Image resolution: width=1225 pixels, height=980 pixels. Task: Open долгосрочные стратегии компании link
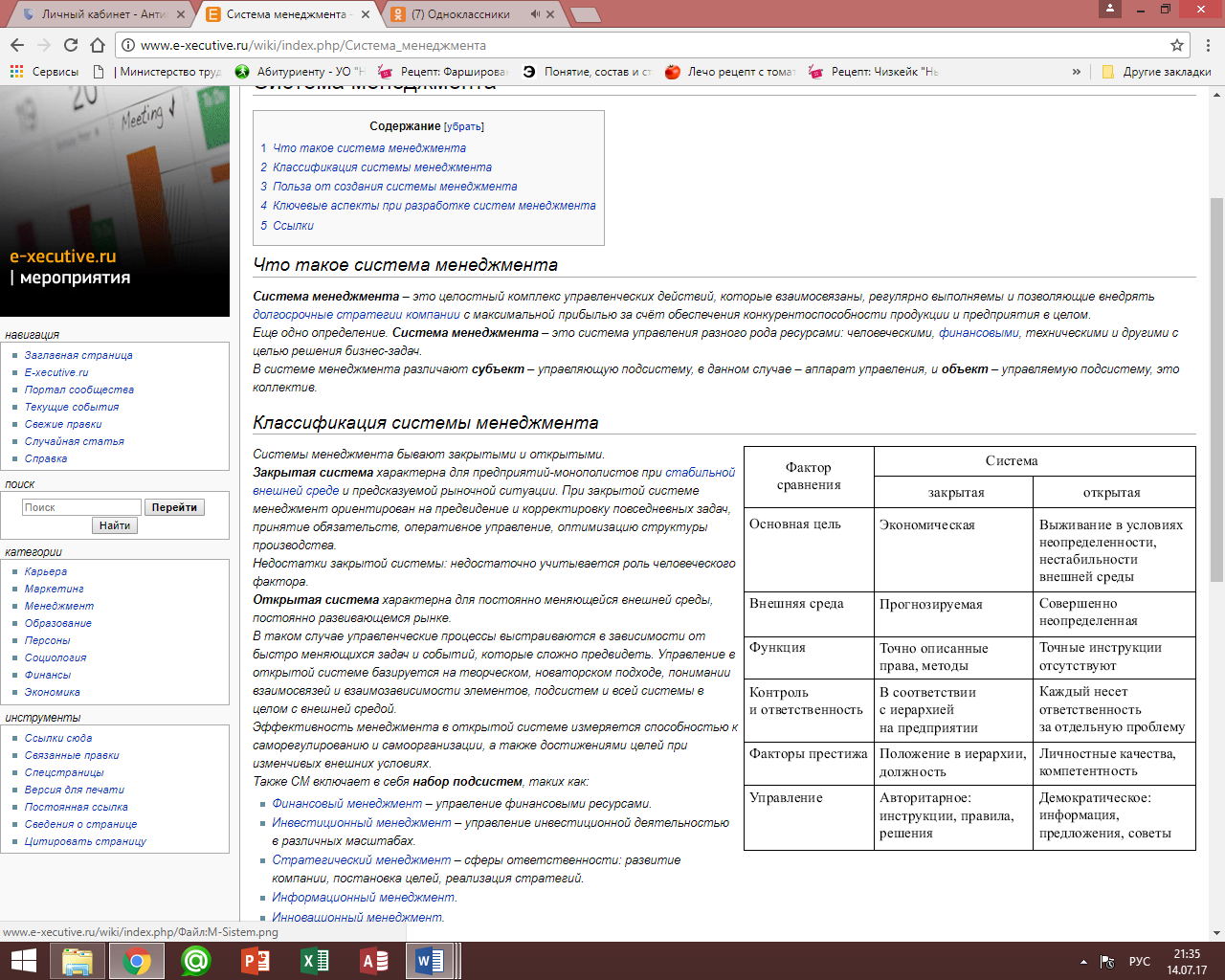(356, 315)
